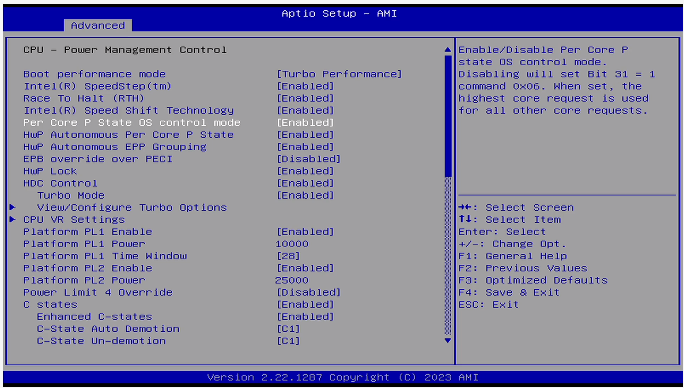The width and height of the screenshot is (684, 388).
Task: Select Boot performance mode setting
Action: tap(95, 74)
